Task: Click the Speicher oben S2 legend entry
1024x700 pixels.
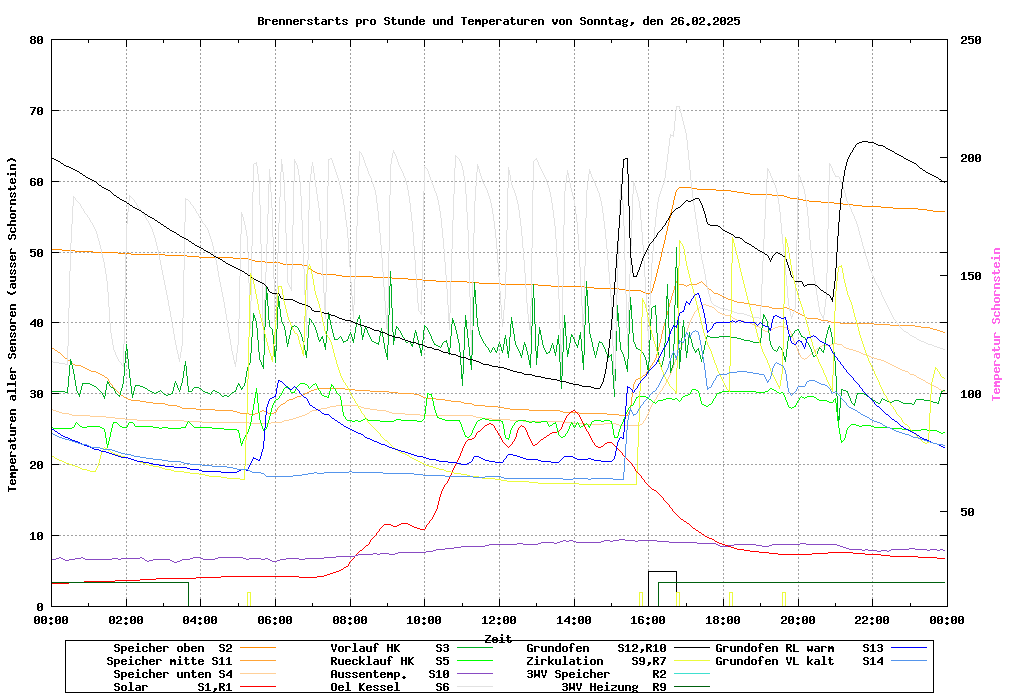Action: point(172,648)
